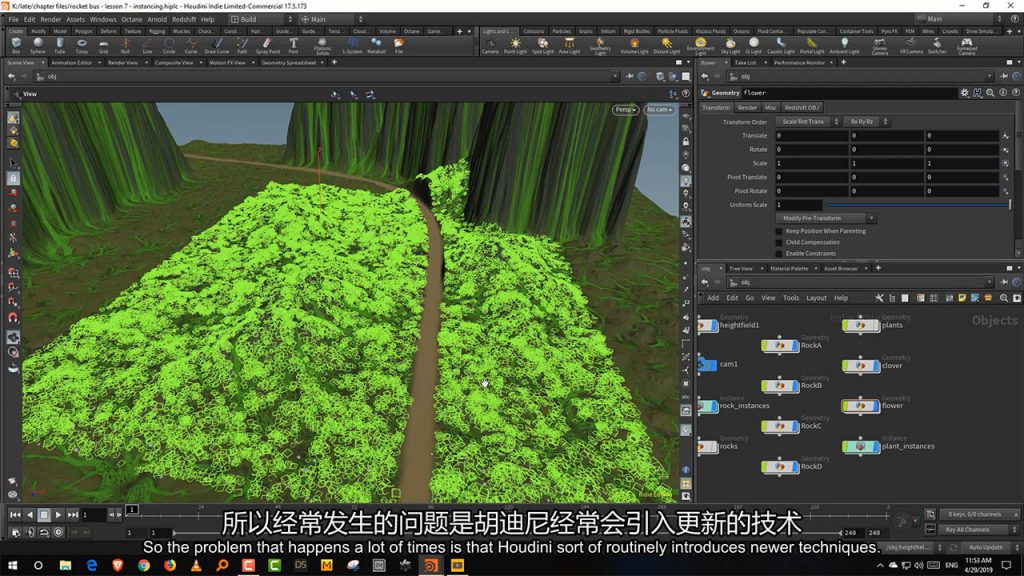Select the Spray Paint tool
The height and width of the screenshot is (576, 1024).
point(267,46)
